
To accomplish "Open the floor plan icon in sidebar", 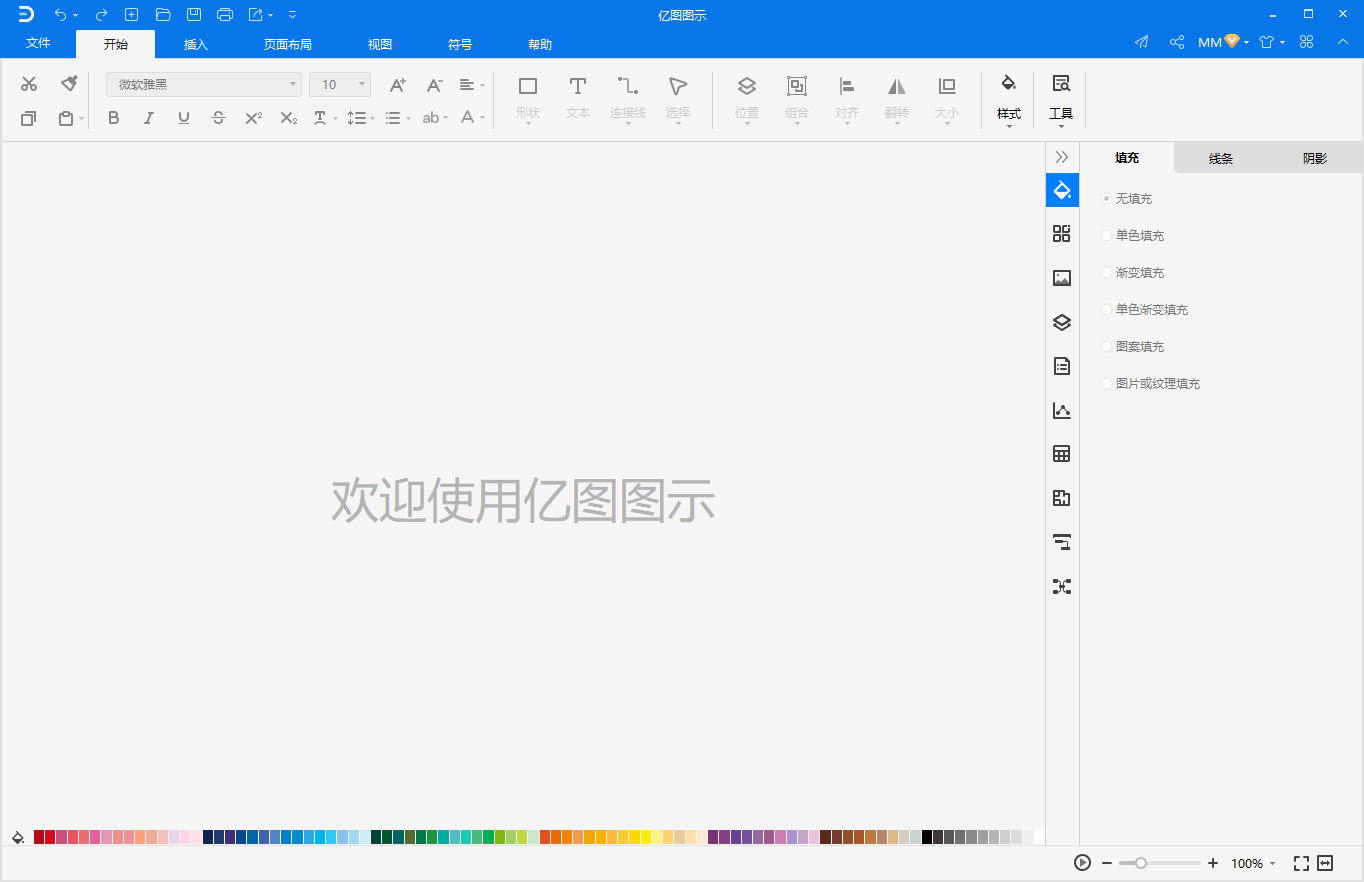I will [1062, 498].
